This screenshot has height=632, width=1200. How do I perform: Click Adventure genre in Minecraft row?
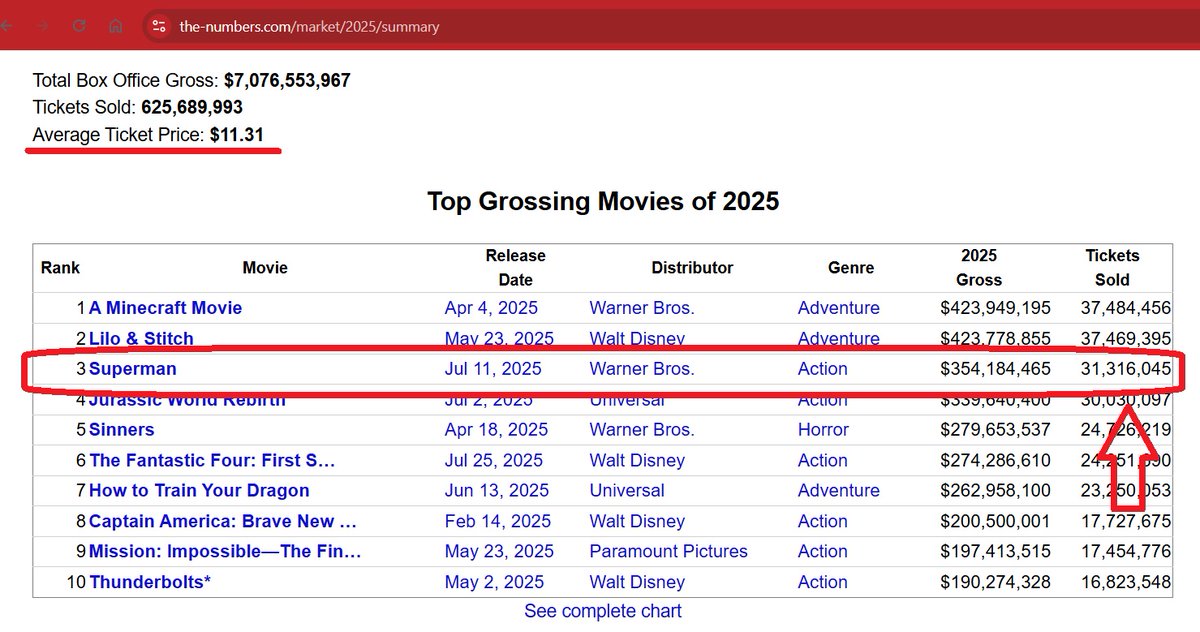pos(839,308)
